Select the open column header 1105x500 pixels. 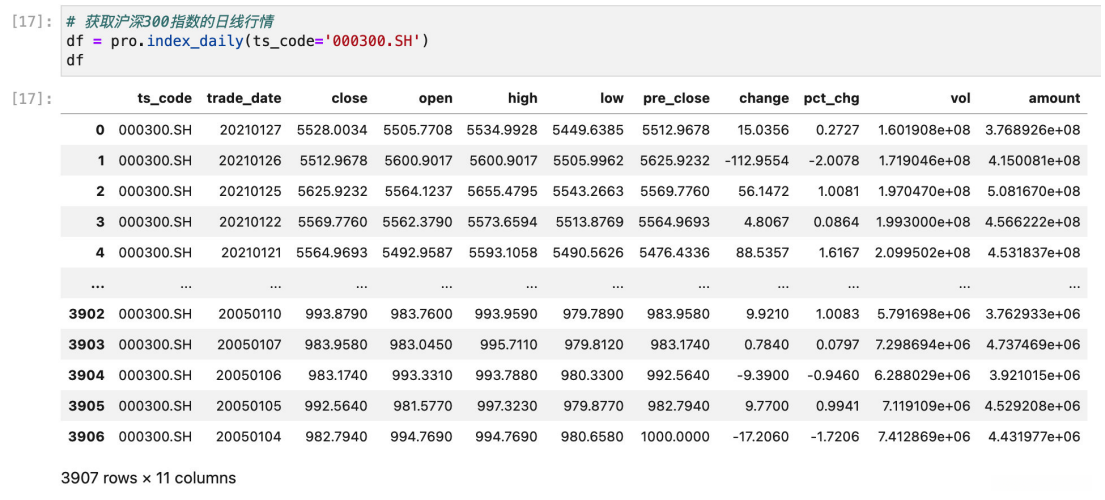[435, 98]
